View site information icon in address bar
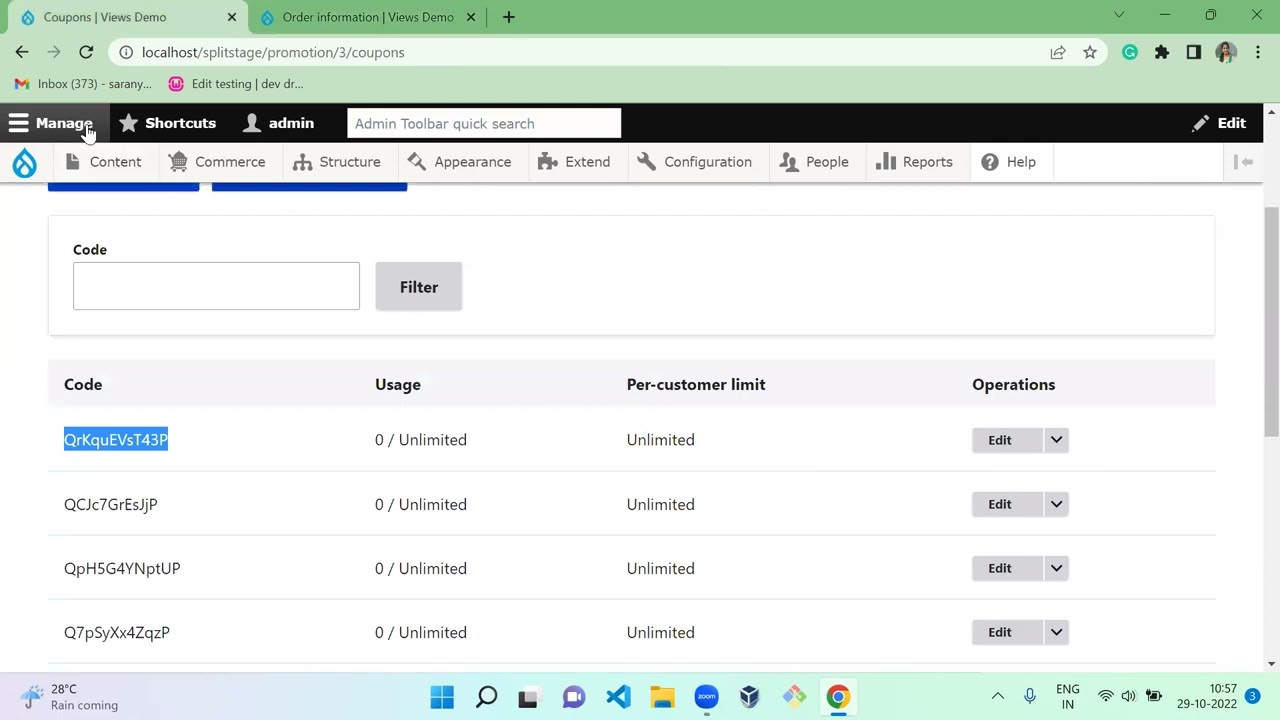The width and height of the screenshot is (1280, 720). pos(126,52)
